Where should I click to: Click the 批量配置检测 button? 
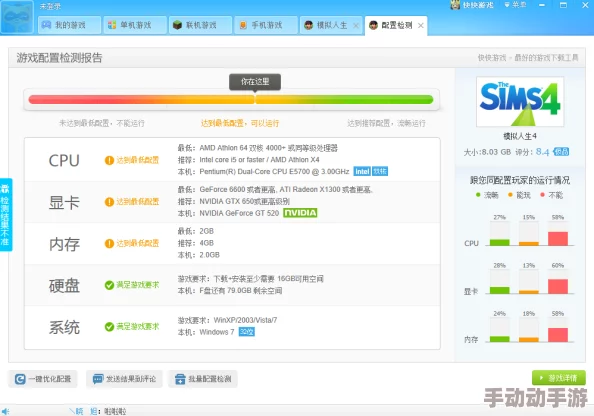pyautogui.click(x=203, y=379)
